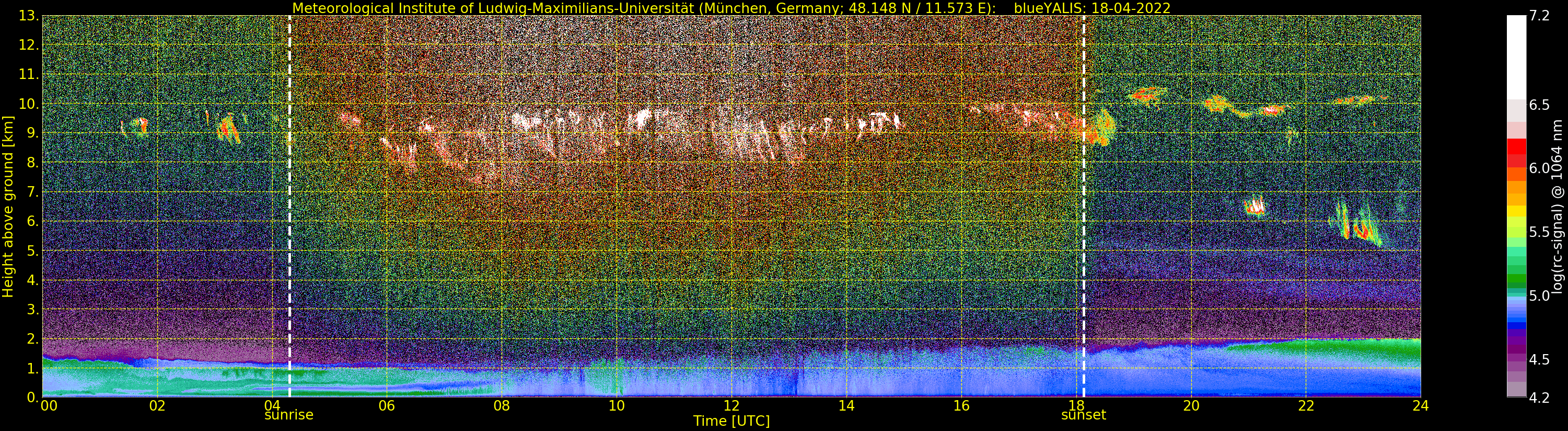The height and width of the screenshot is (431, 1568).
Task: Click the yellow band of the colorbar
Action: pyautogui.click(x=1516, y=212)
